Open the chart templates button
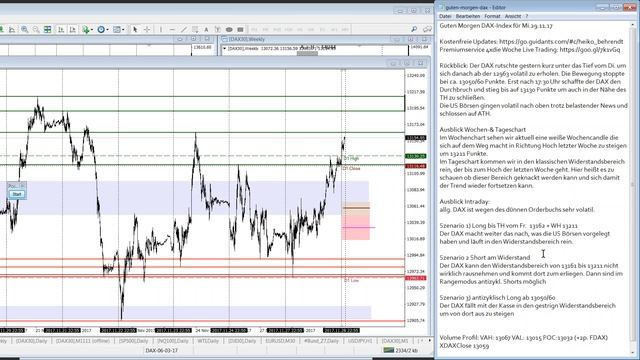This screenshot has height=360, width=640. (x=116, y=29)
